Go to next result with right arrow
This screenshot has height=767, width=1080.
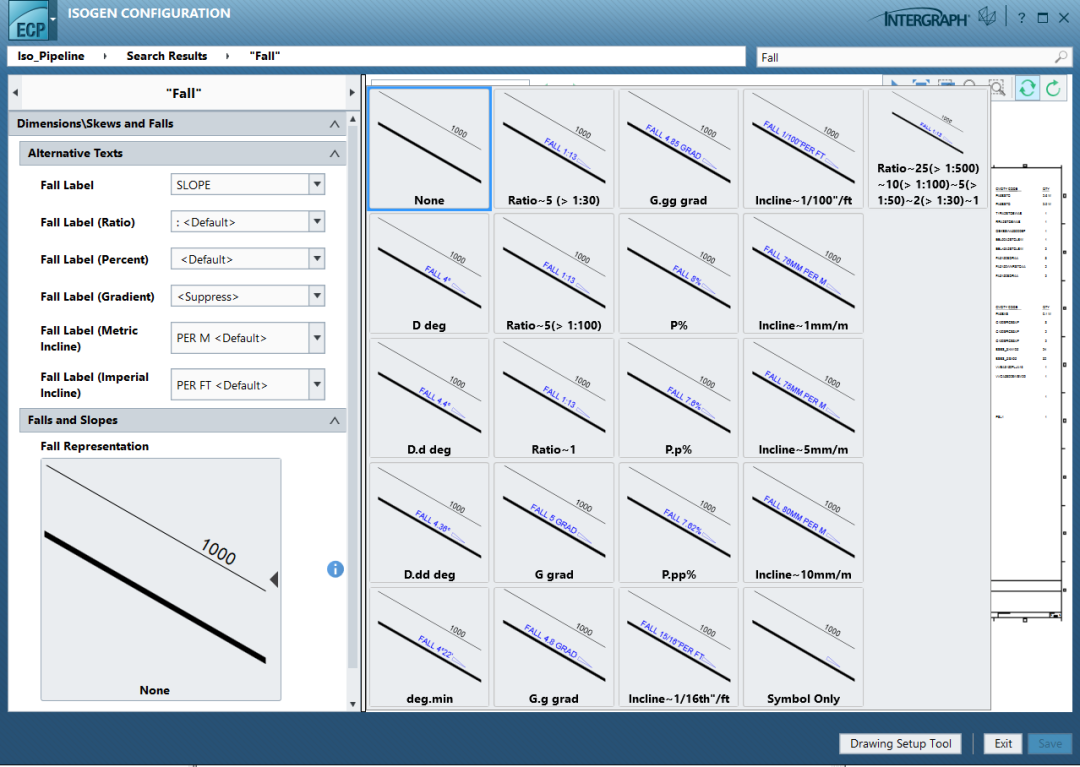pyautogui.click(x=352, y=92)
